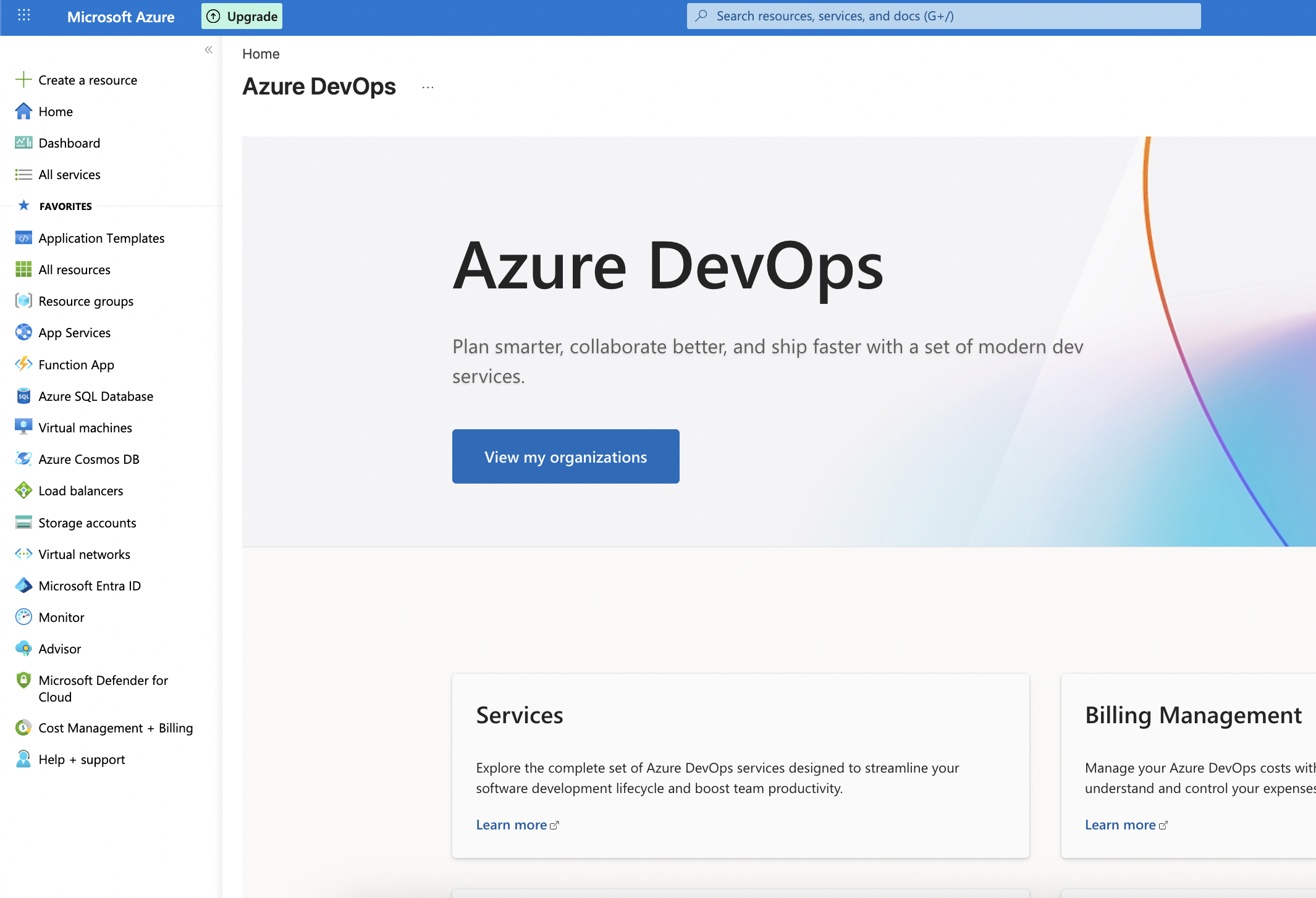The image size is (1316, 898).
Task: Select Function App in the sidebar
Action: pyautogui.click(x=76, y=365)
